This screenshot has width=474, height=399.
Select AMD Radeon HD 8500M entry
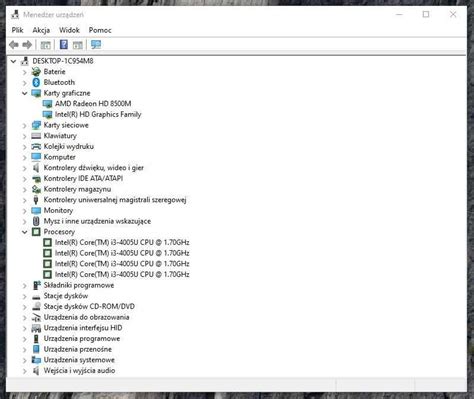[x=93, y=104]
